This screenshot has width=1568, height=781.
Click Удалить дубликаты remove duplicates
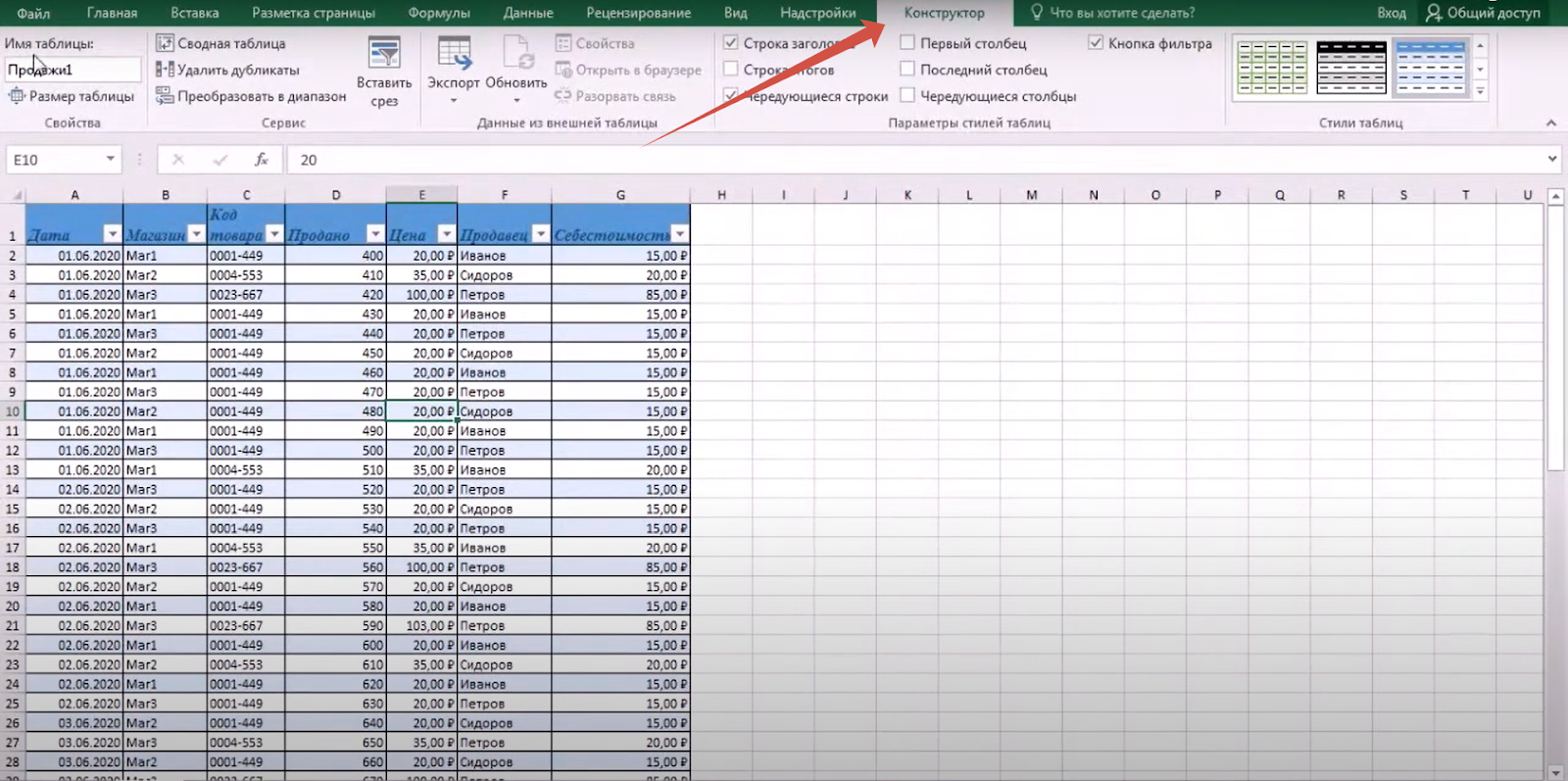tap(227, 70)
